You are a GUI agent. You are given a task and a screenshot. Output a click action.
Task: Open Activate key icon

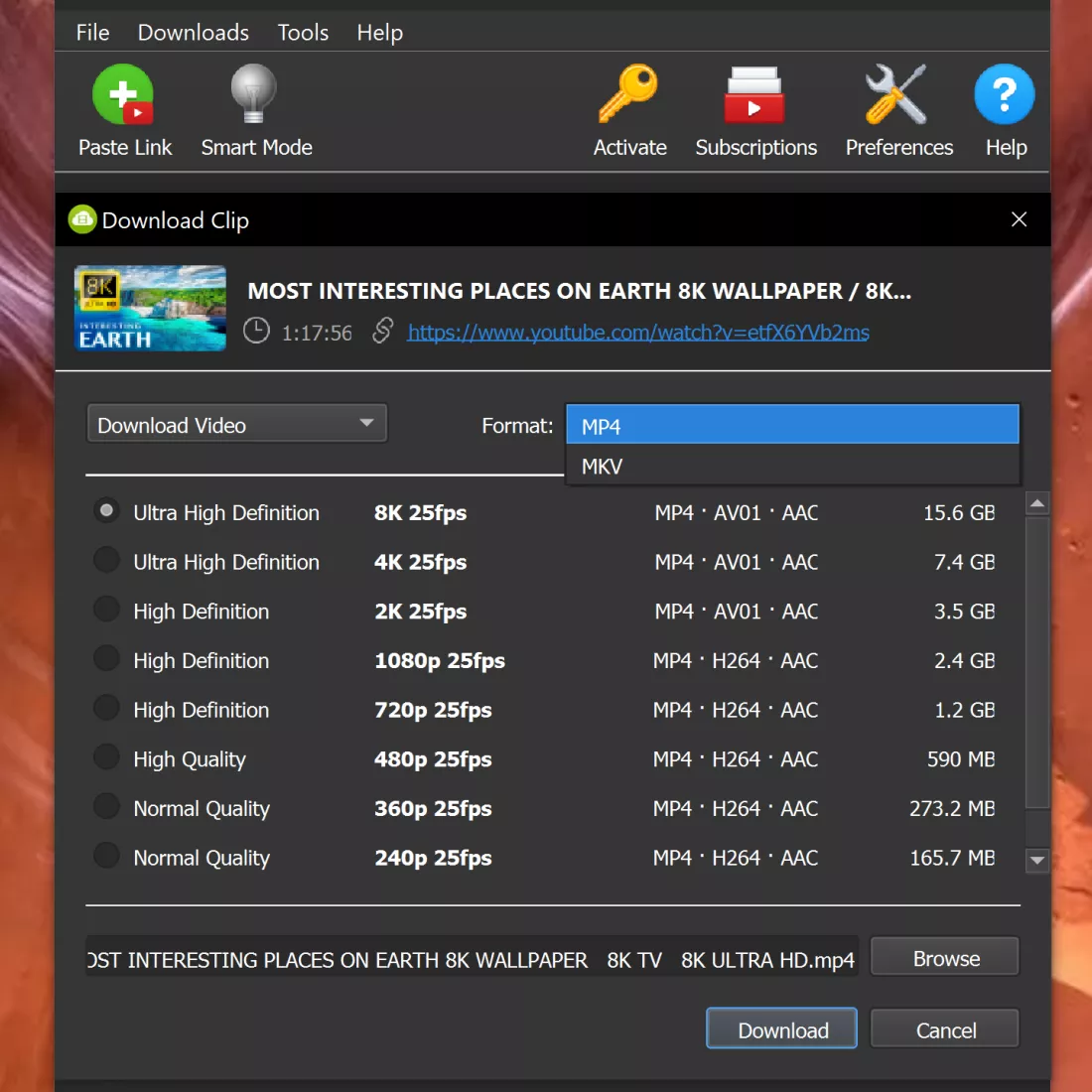[x=628, y=95]
